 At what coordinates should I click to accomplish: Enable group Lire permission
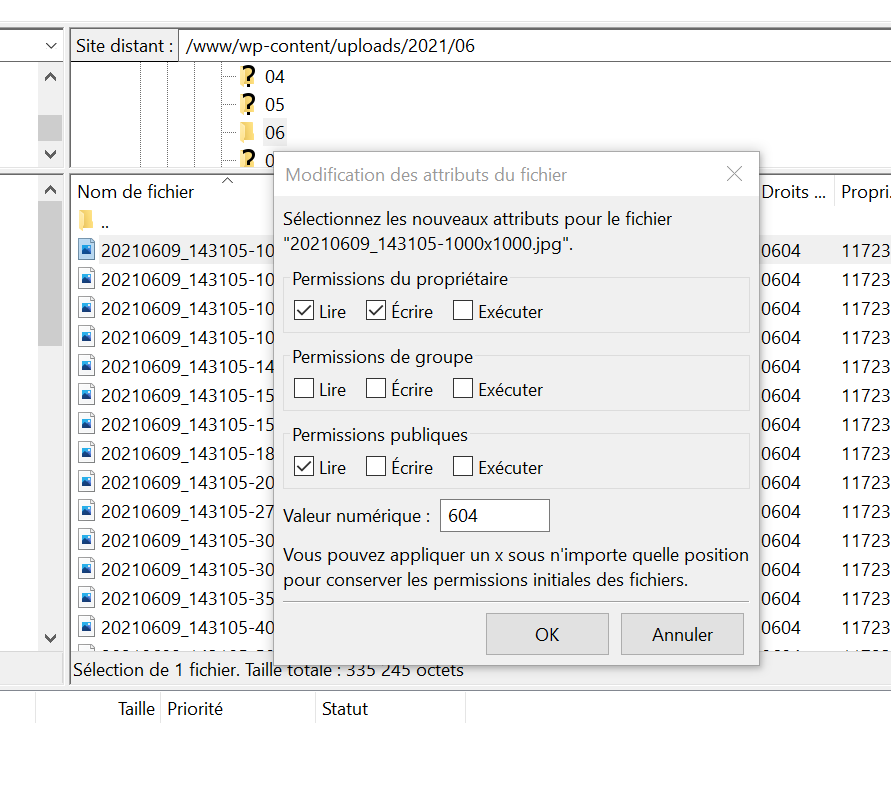(x=304, y=389)
